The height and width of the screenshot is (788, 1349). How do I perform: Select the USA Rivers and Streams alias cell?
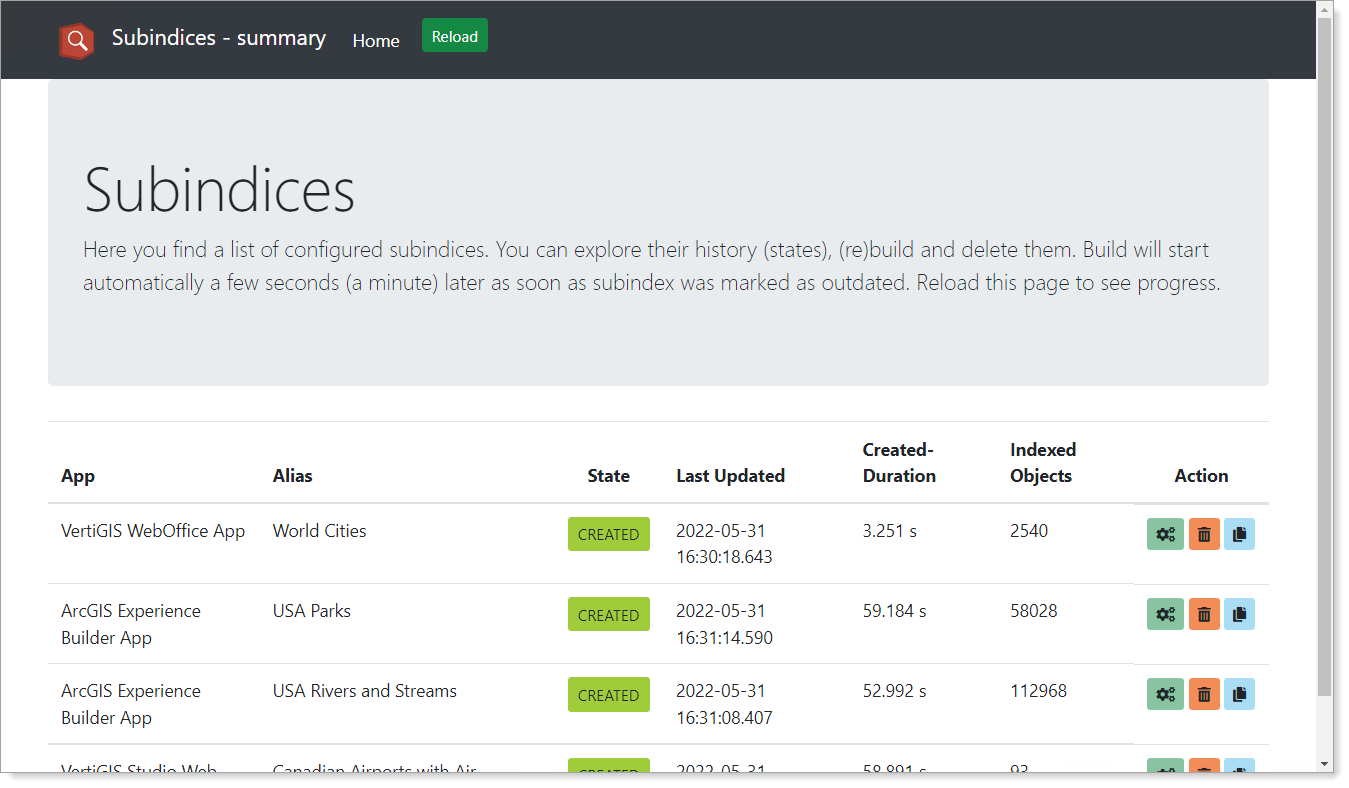tap(365, 691)
